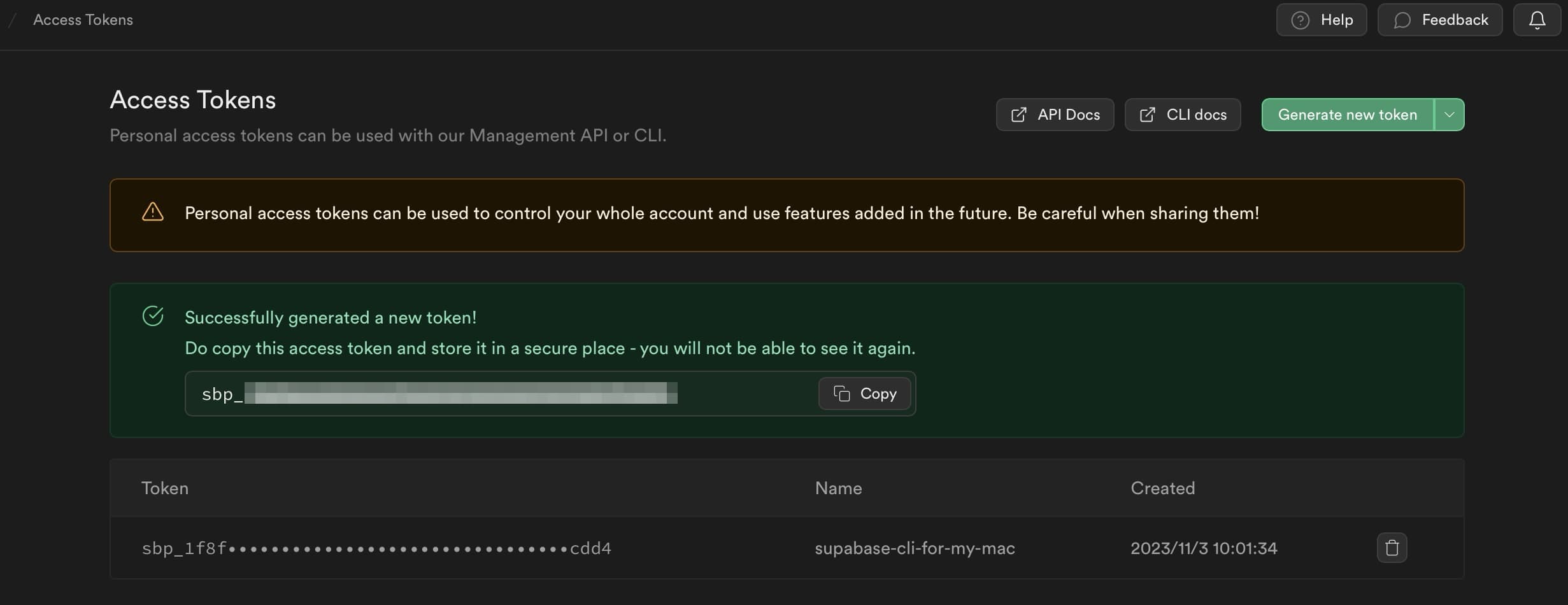
Task: Select the token name supabase-cli-for-my-mac
Action: coord(915,548)
